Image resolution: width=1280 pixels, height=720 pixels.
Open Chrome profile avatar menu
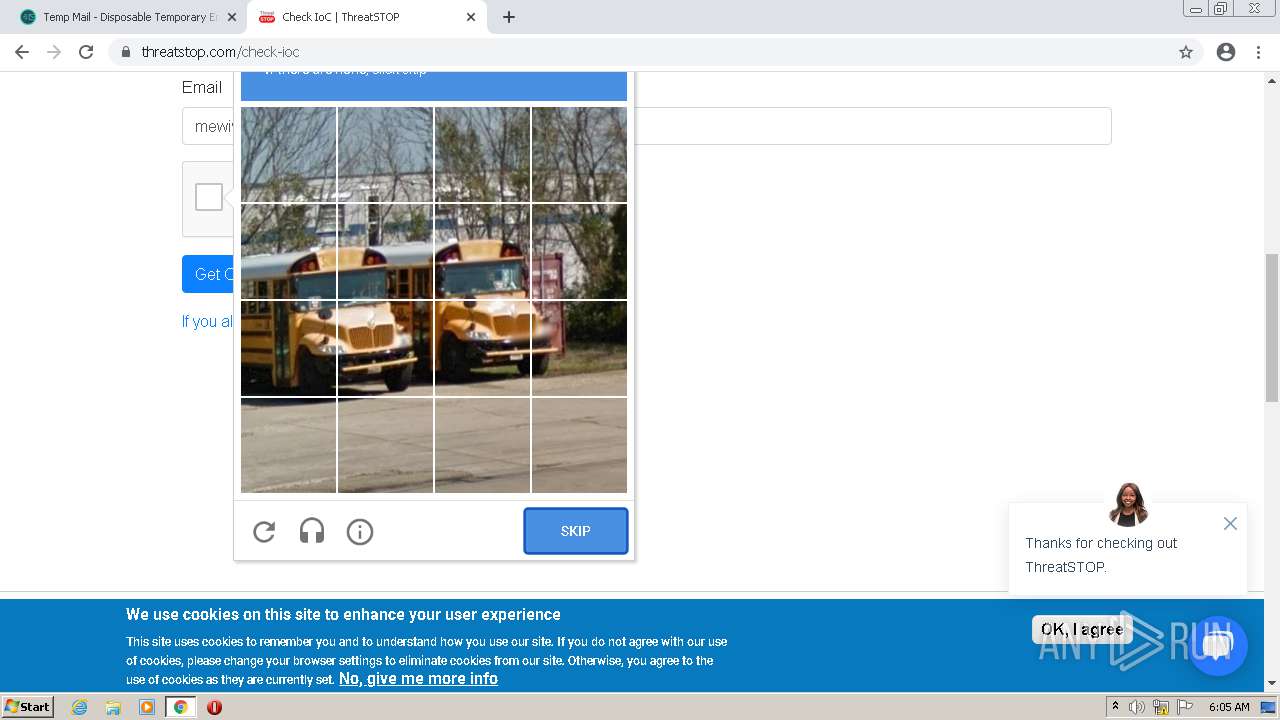[x=1226, y=52]
